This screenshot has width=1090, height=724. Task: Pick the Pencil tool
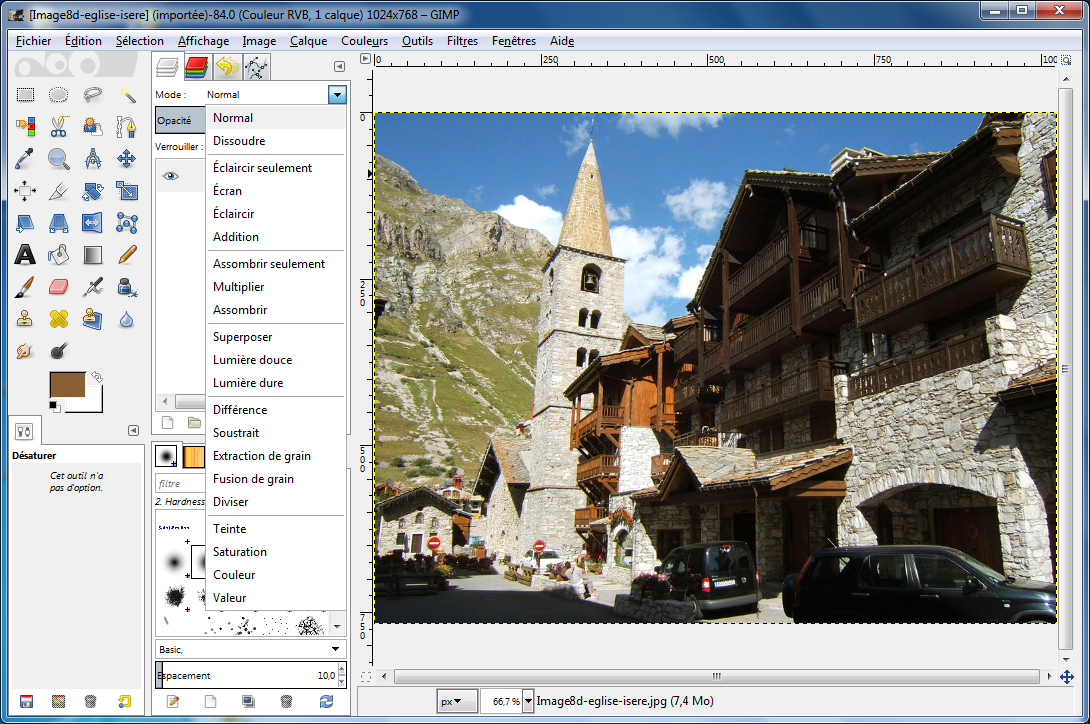(127, 255)
